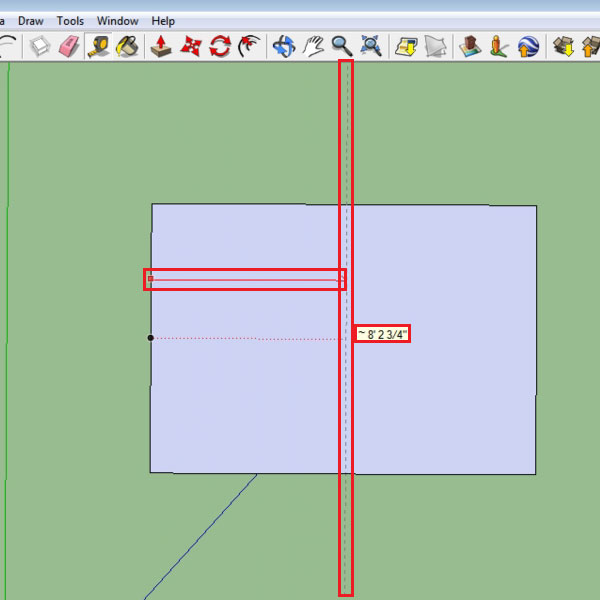Open the Draw menu
Screen dimensions: 600x600
click(x=31, y=21)
